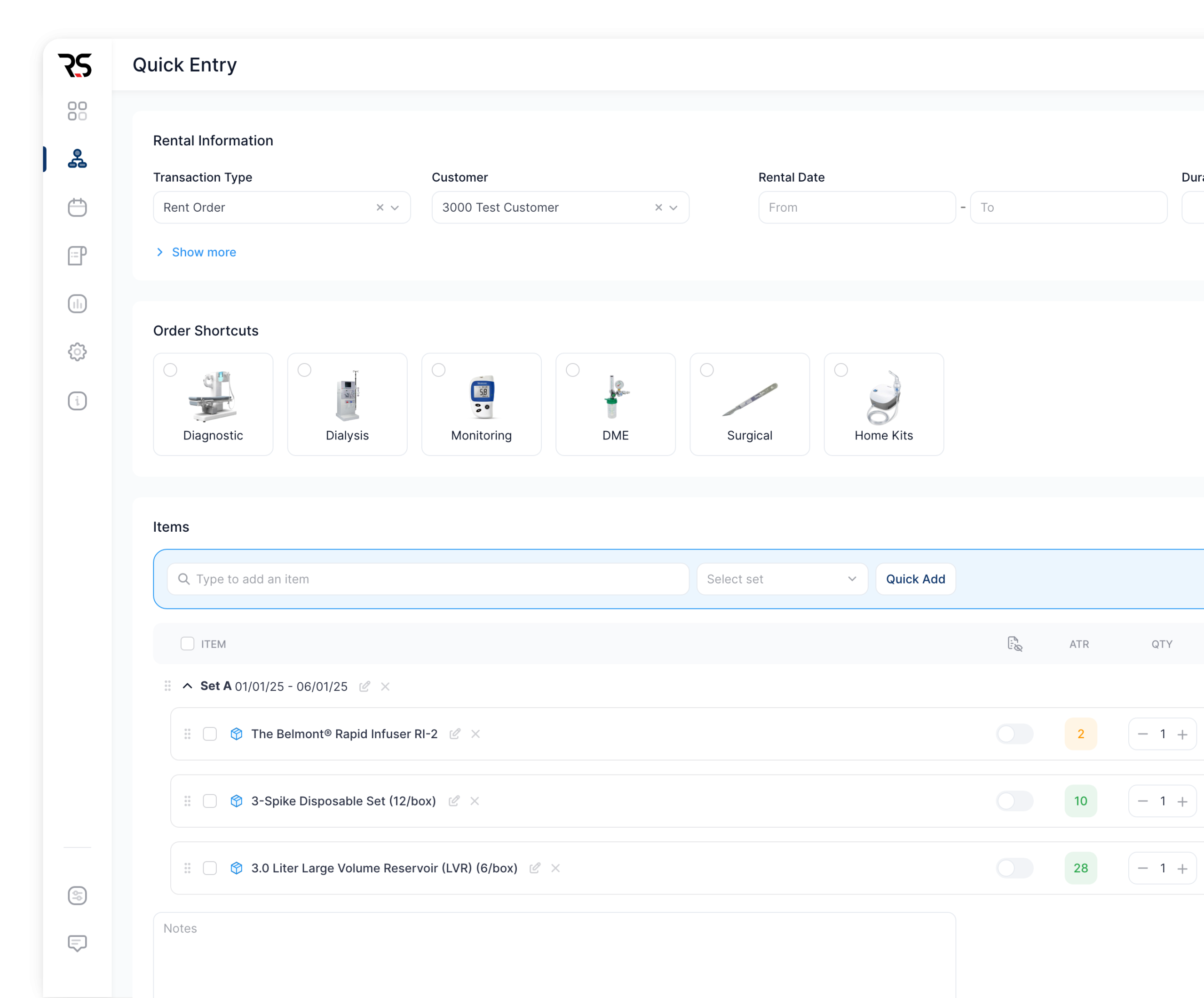Edit Set A date range
This screenshot has height=998, width=1204.
[364, 687]
